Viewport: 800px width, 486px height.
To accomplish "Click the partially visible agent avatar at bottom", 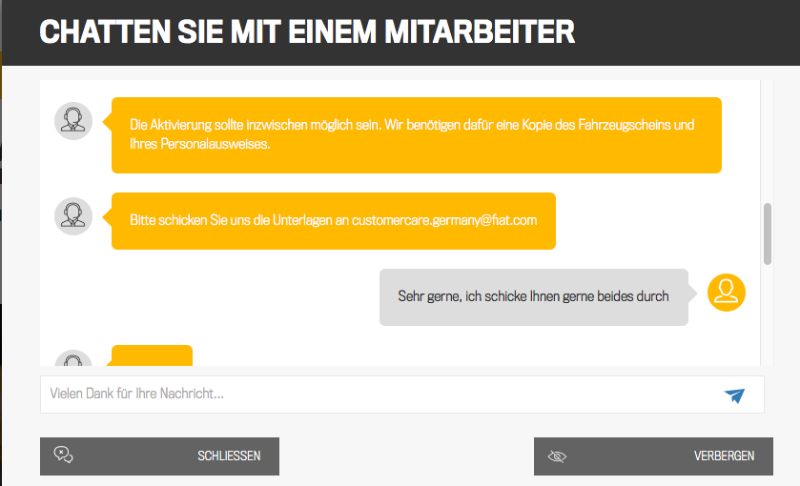I will [73, 359].
